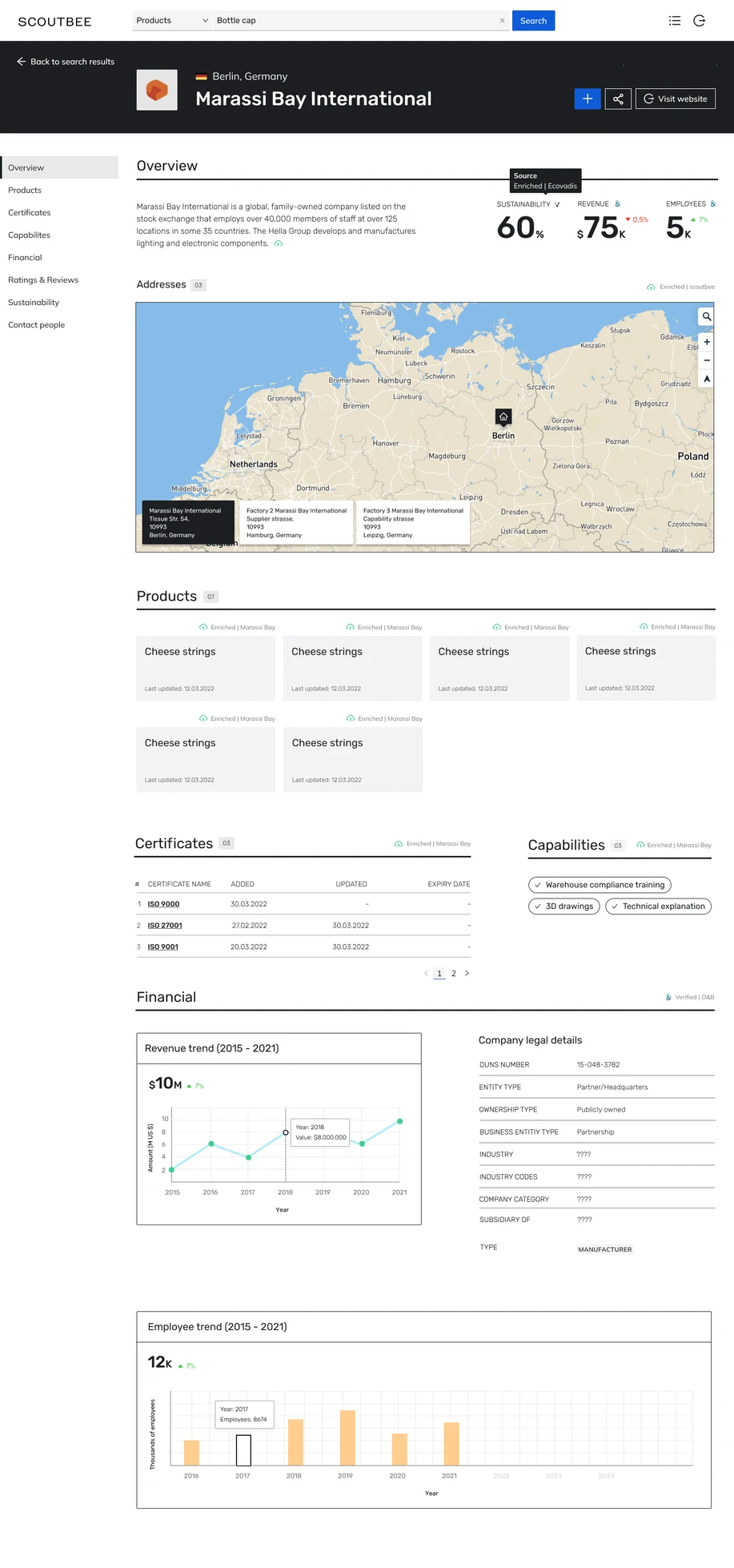This screenshot has height=1568, width=734.
Task: Open the ISO 27001 certificate link
Action: click(x=165, y=926)
